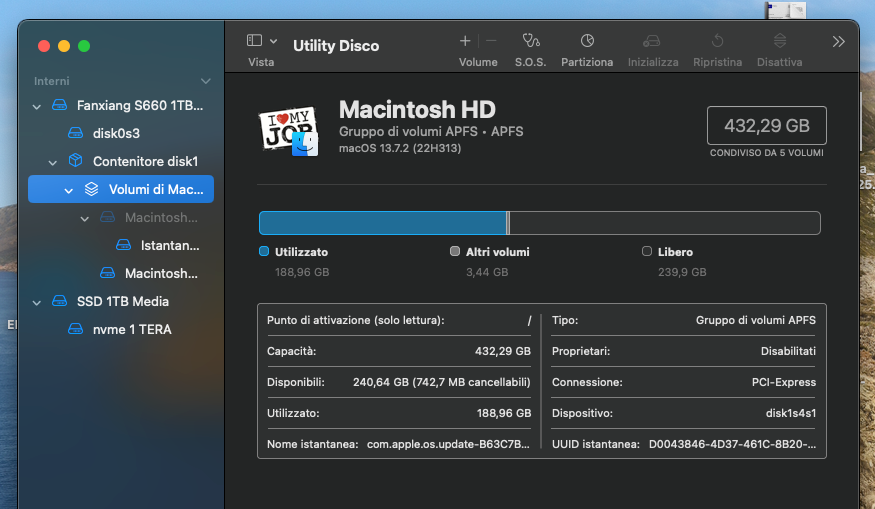The width and height of the screenshot is (875, 509).
Task: Click macOS 13.7.2 (22H313) version text
Action: (x=400, y=148)
